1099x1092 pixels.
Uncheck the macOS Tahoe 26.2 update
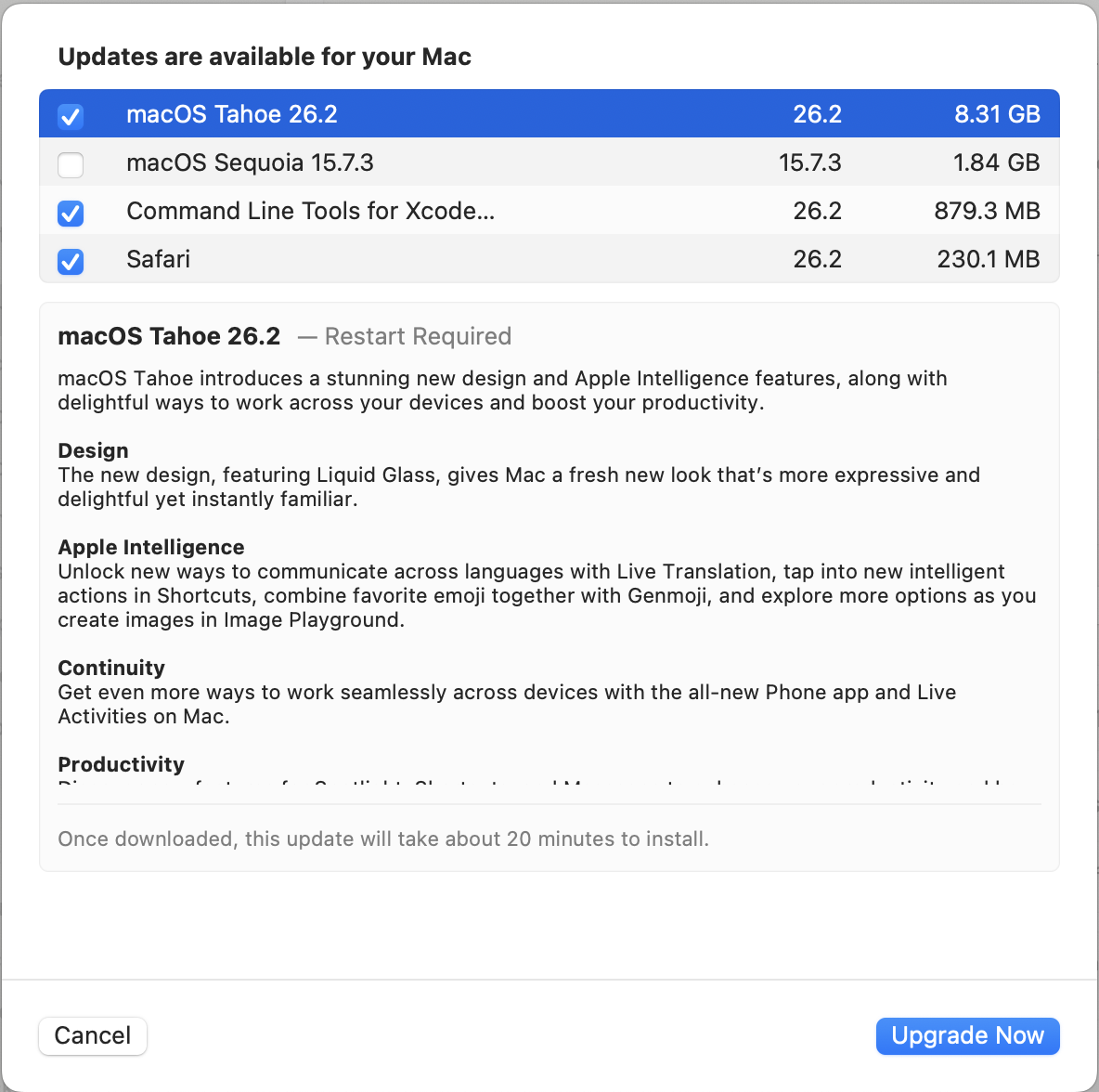click(x=71, y=116)
